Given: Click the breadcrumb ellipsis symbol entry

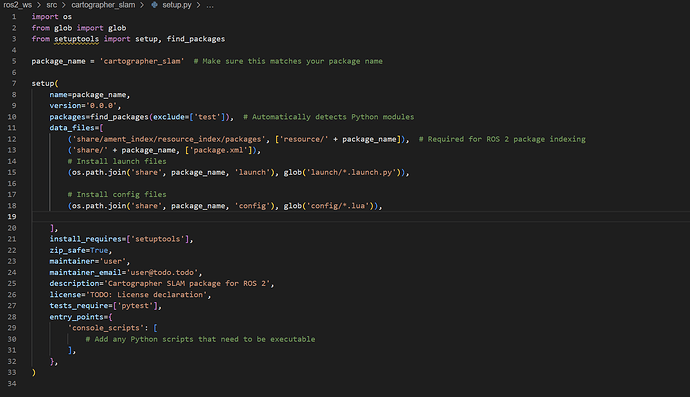Looking at the screenshot, I should [x=210, y=5].
